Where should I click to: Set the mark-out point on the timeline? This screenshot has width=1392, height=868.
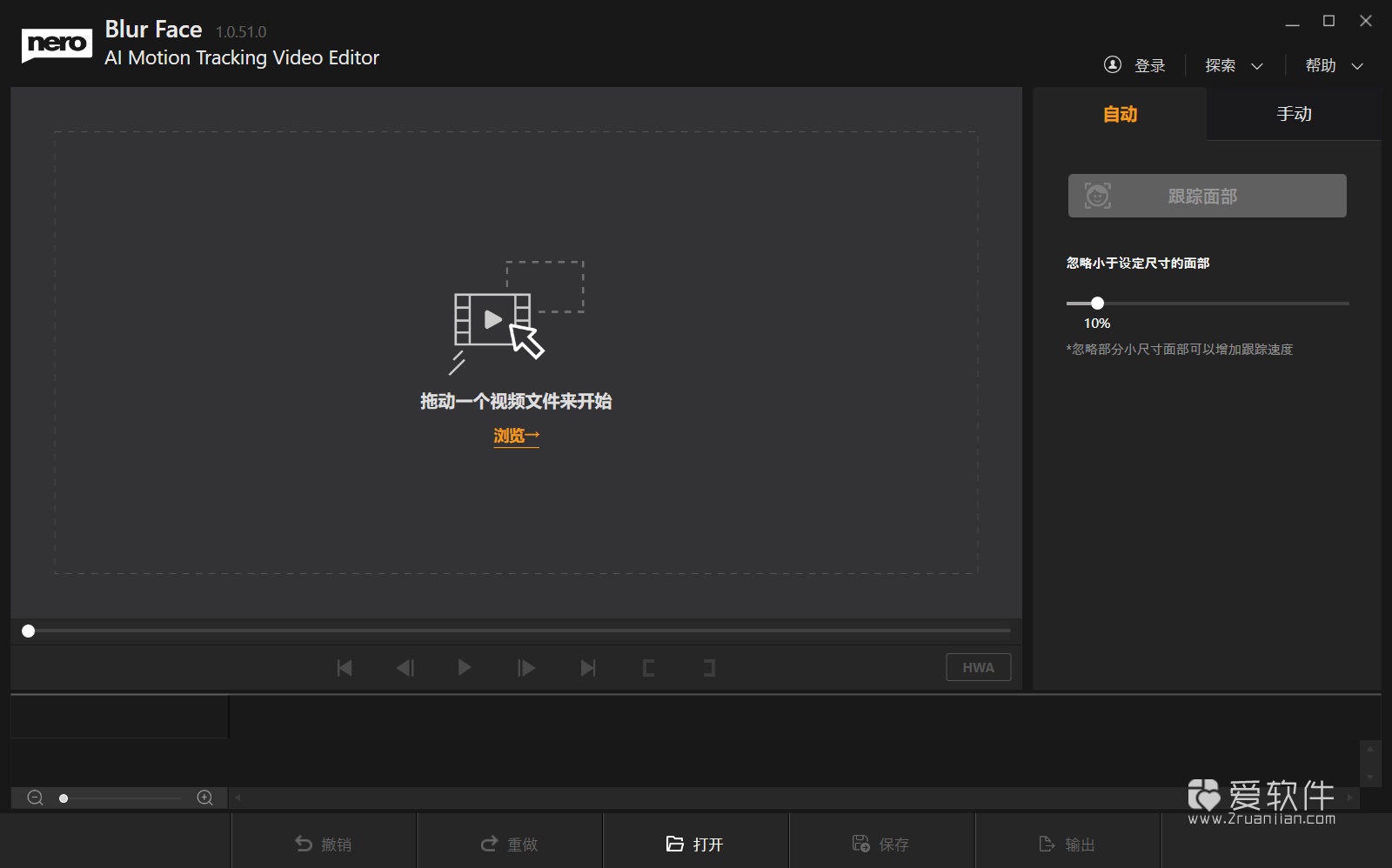(x=710, y=667)
